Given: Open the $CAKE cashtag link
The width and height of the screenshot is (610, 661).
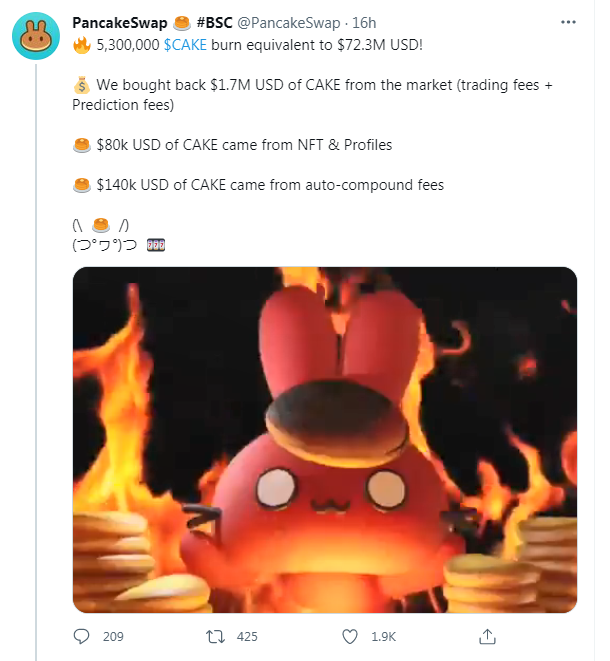Looking at the screenshot, I should (x=185, y=45).
